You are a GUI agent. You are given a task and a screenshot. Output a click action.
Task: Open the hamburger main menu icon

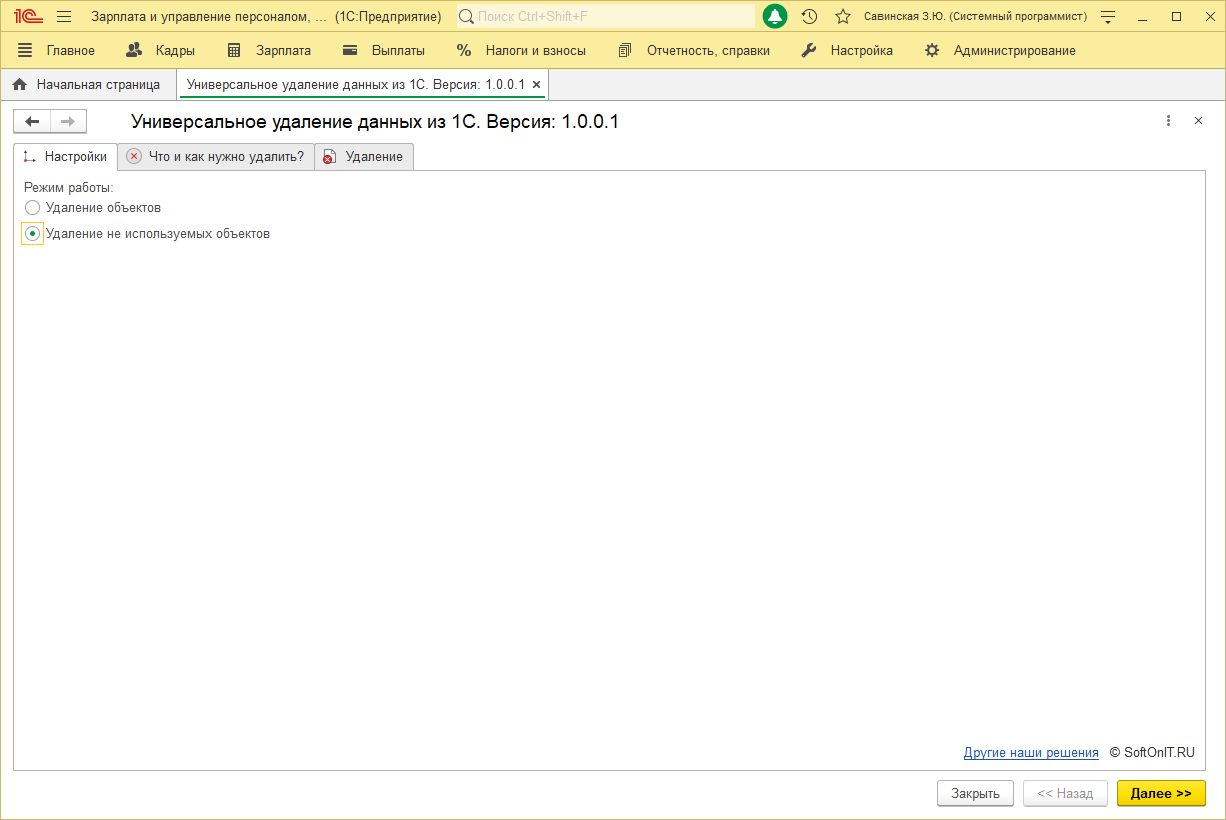point(64,16)
